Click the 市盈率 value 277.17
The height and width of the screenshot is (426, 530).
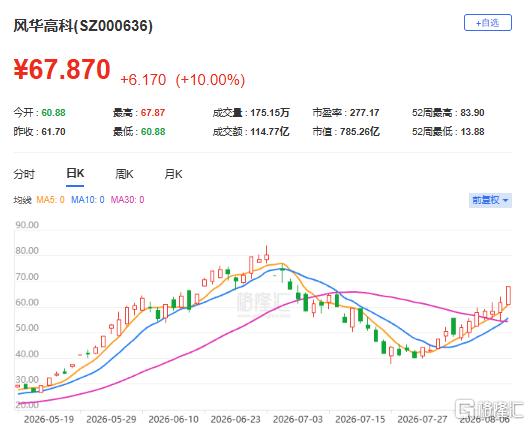coord(364,113)
